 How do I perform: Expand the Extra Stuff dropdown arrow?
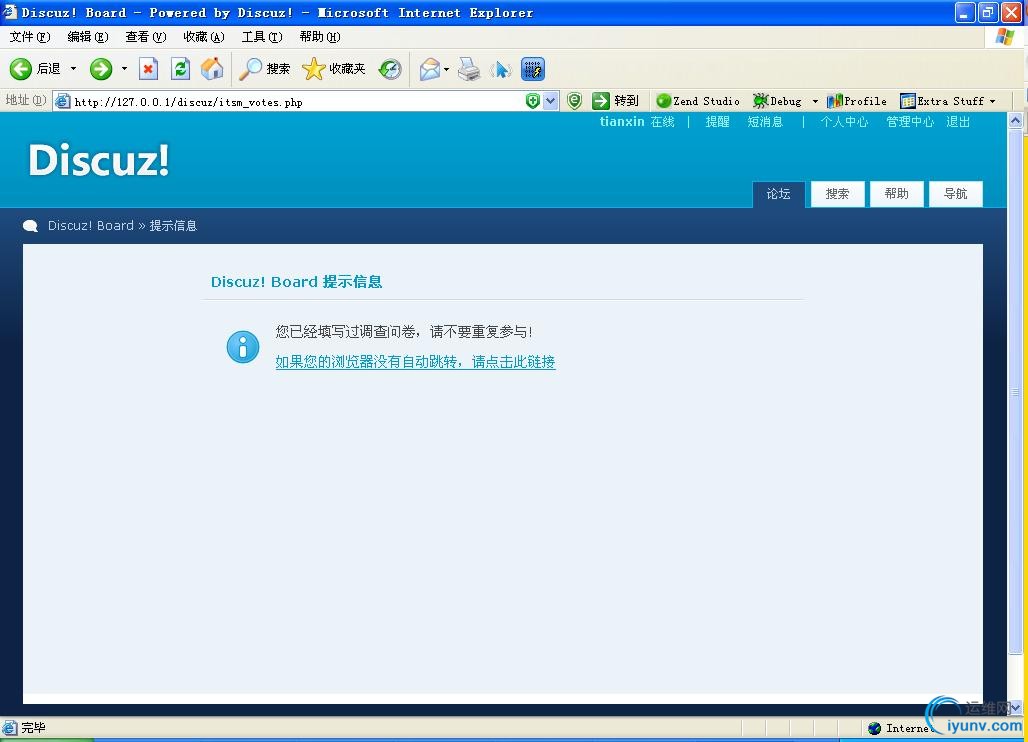tap(993, 101)
